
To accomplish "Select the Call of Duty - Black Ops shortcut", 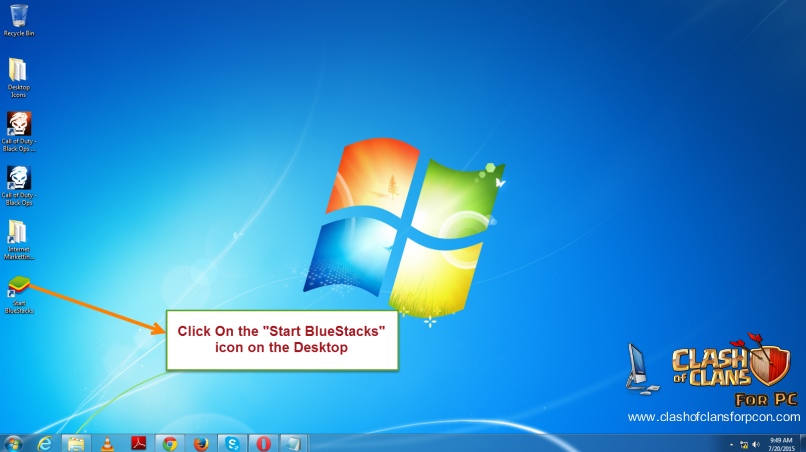I will coord(19,186).
